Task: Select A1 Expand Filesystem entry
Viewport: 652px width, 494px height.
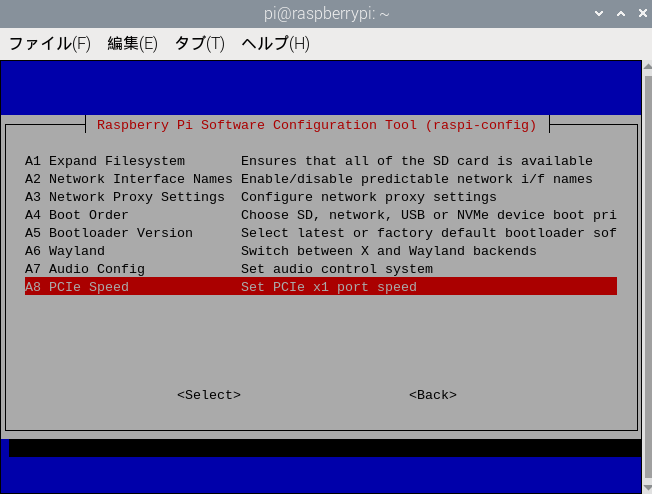Action: (x=321, y=161)
